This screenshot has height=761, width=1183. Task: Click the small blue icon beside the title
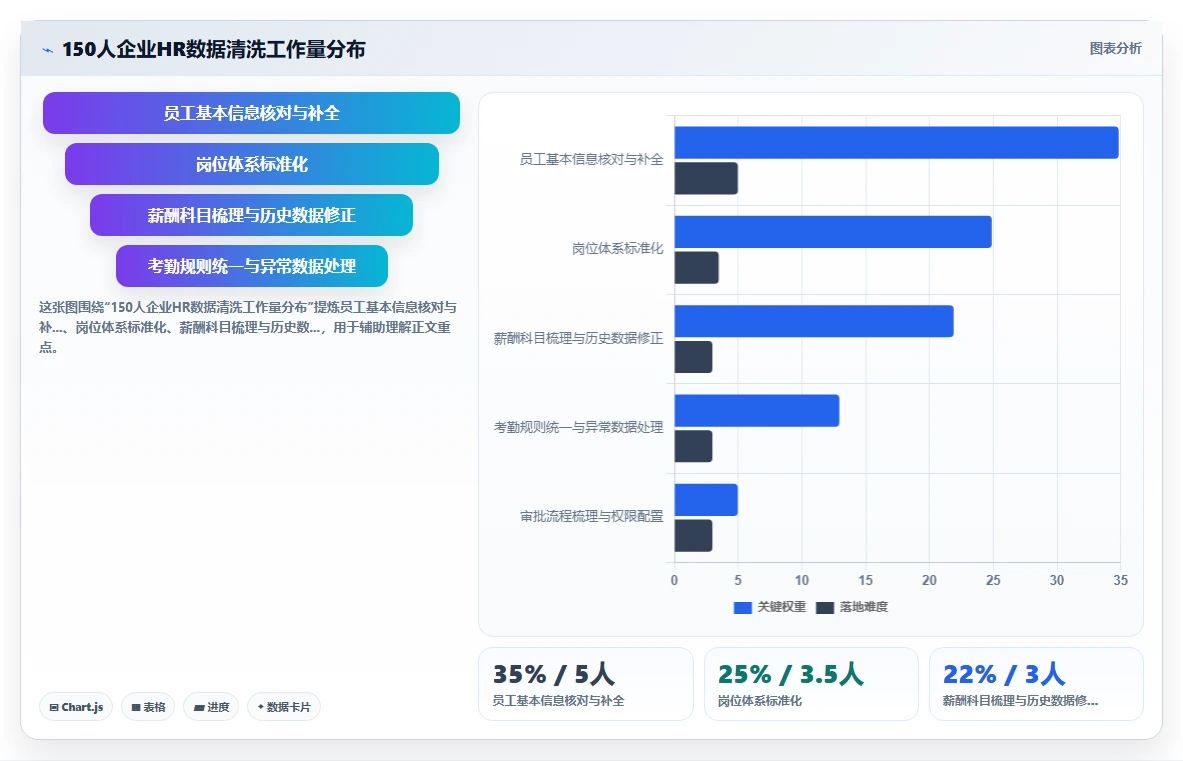(48, 51)
